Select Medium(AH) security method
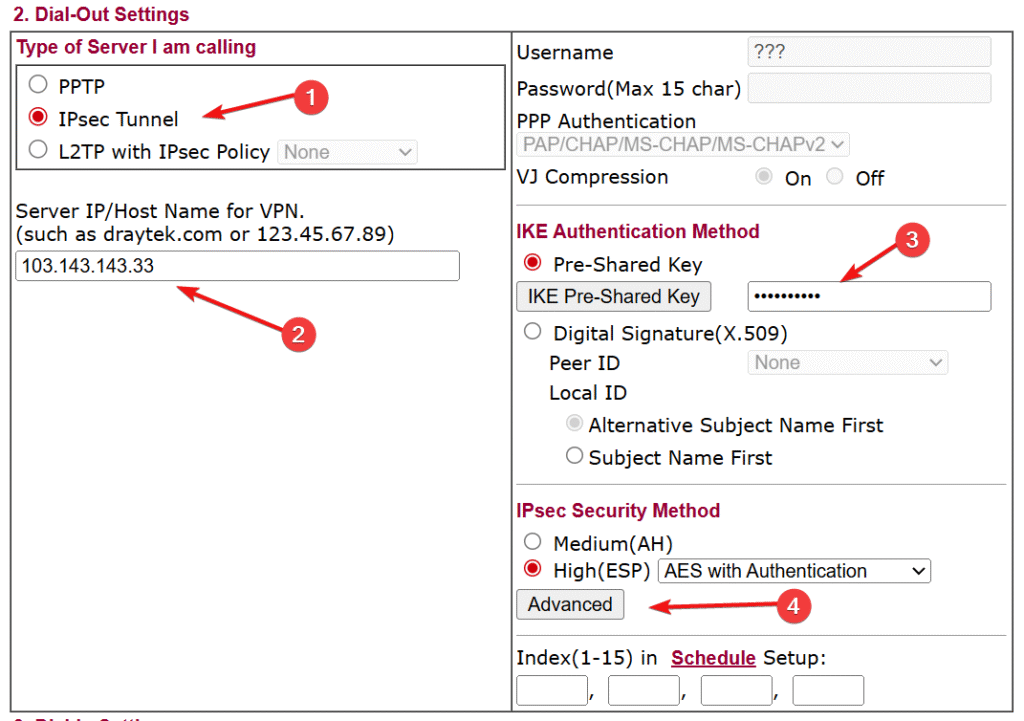This screenshot has height=721, width=1024. point(532,542)
